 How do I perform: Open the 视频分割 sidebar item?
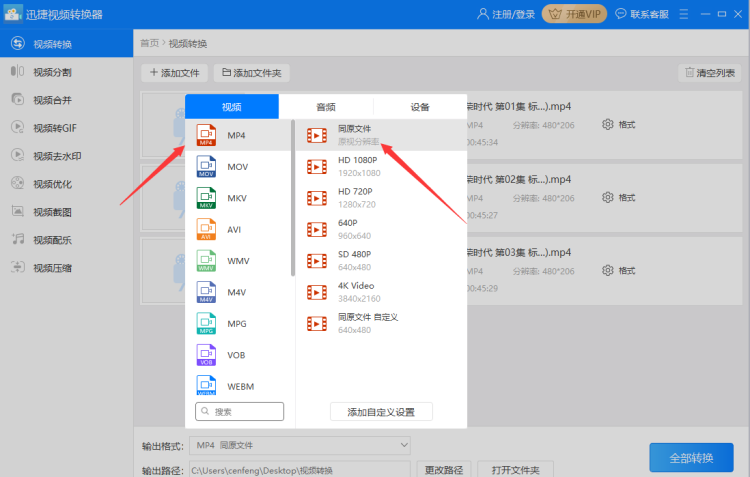point(66,72)
